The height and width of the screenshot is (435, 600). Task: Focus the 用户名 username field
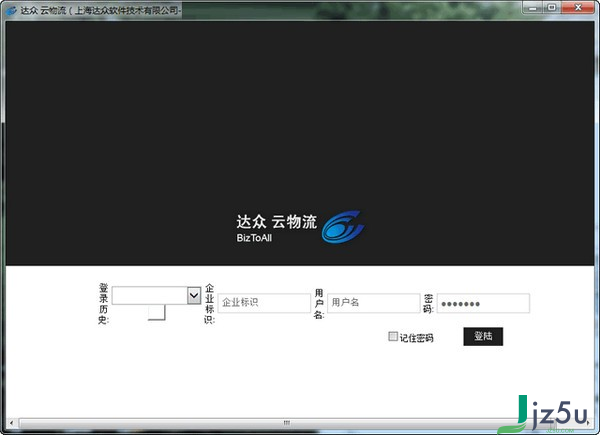(373, 303)
